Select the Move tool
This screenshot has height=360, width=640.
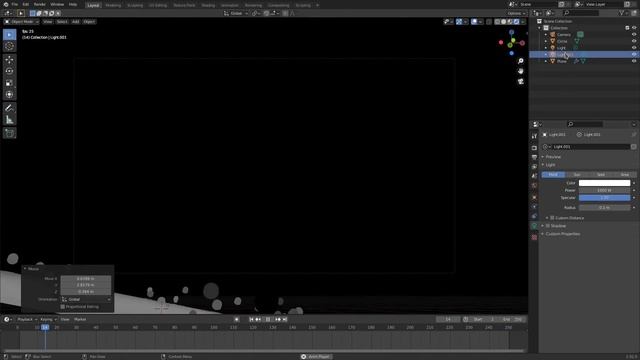point(9,60)
